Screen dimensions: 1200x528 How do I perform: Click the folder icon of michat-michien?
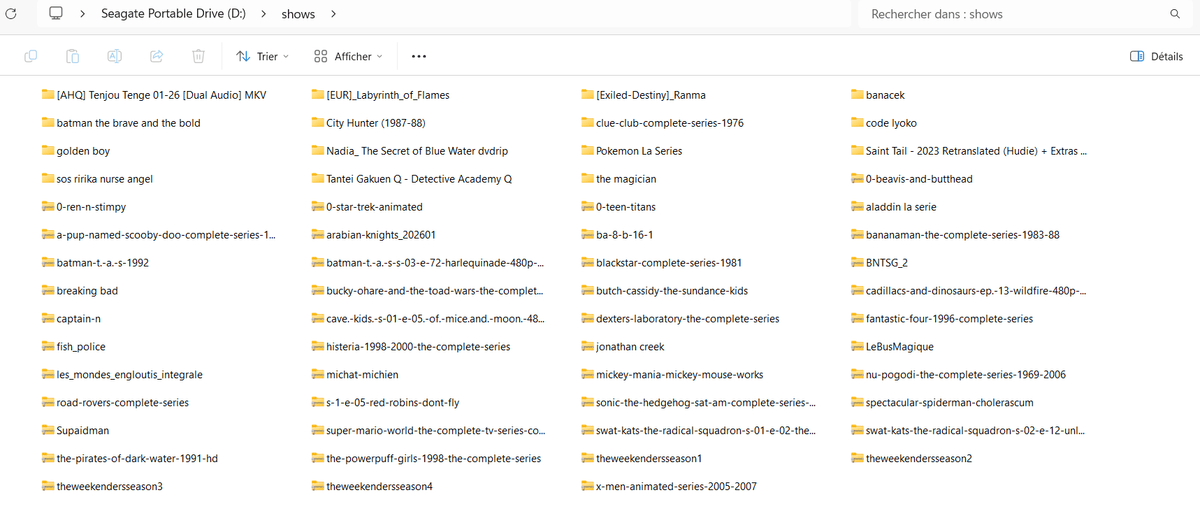click(318, 375)
